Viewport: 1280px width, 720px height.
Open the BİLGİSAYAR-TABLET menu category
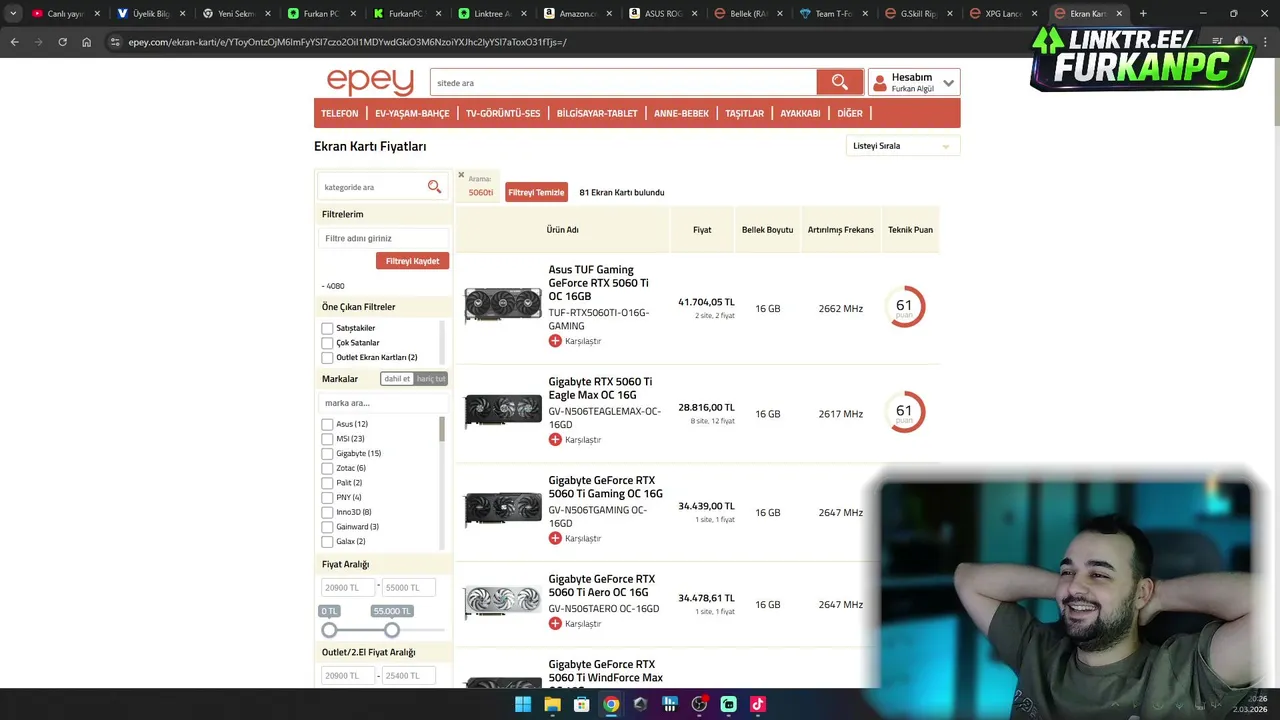tap(597, 113)
